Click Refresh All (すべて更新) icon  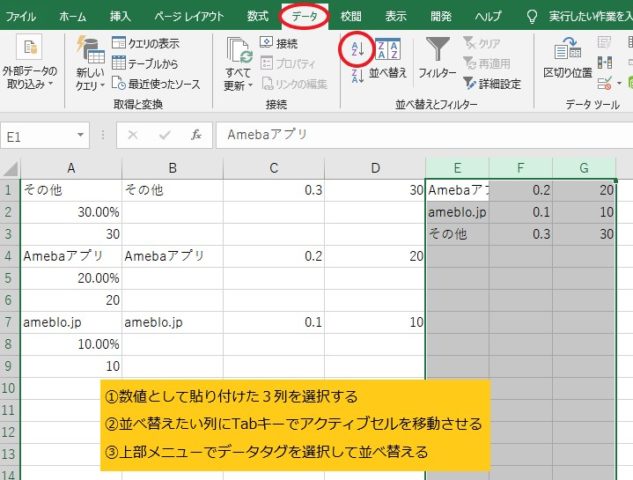239,50
